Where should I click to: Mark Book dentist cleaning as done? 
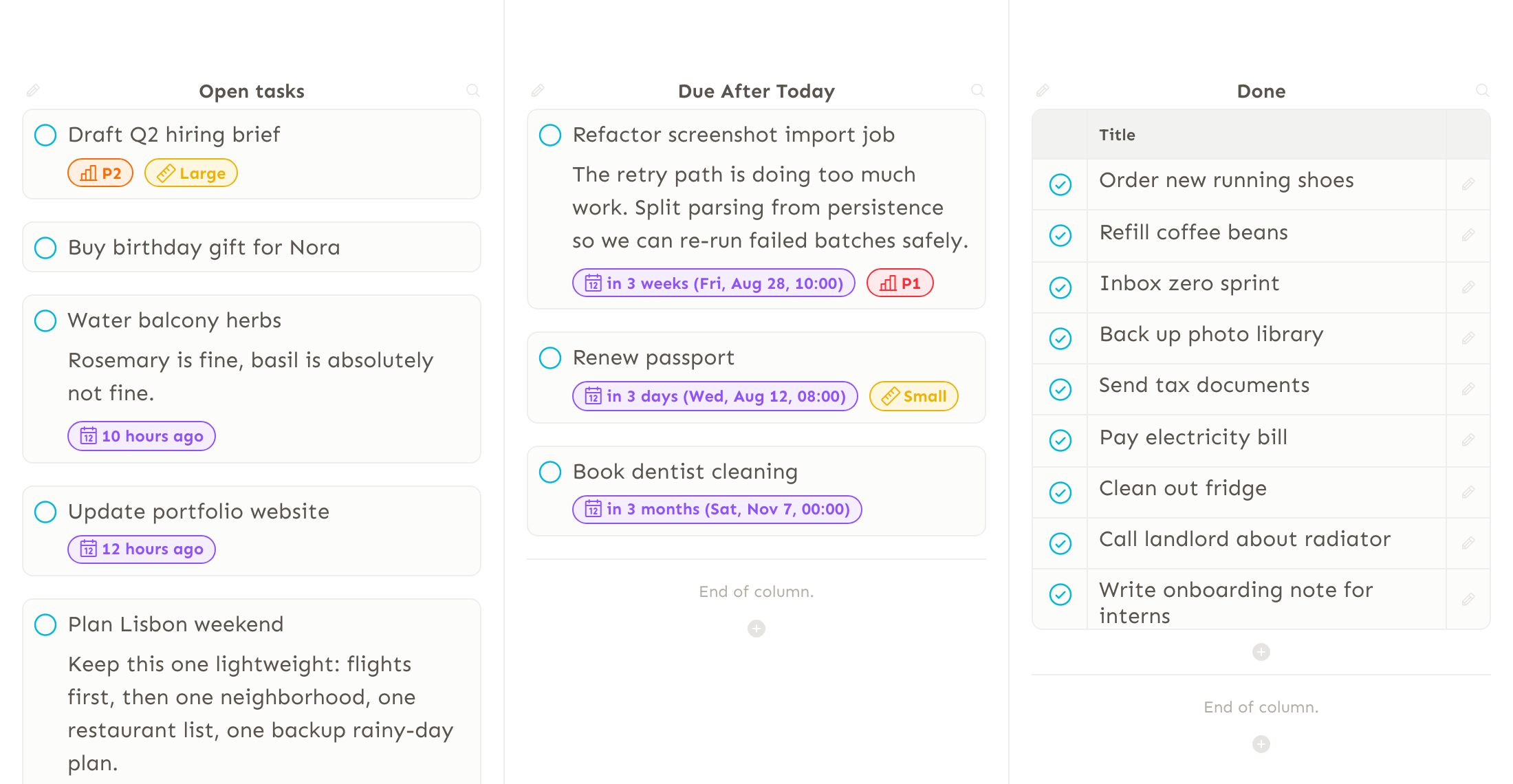point(550,472)
